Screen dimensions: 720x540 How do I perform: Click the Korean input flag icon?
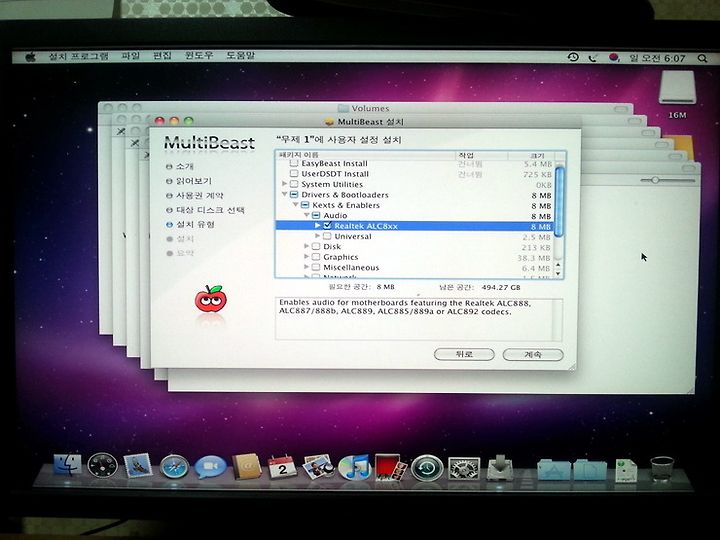click(x=613, y=57)
